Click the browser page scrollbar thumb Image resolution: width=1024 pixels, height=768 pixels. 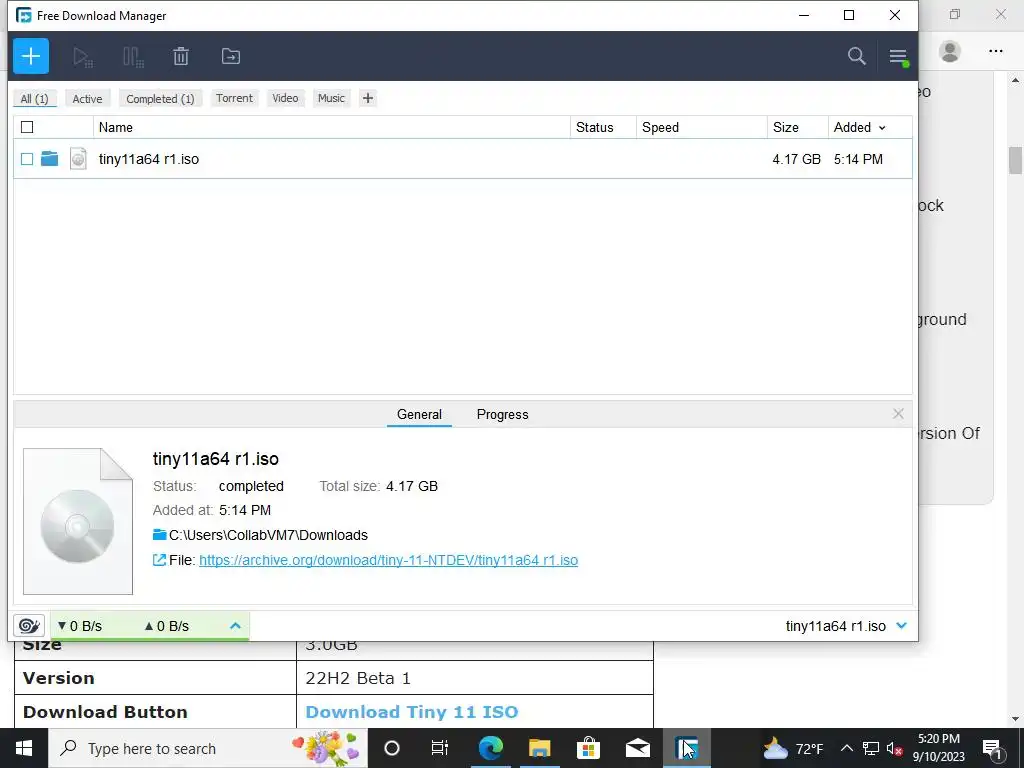coord(1015,161)
